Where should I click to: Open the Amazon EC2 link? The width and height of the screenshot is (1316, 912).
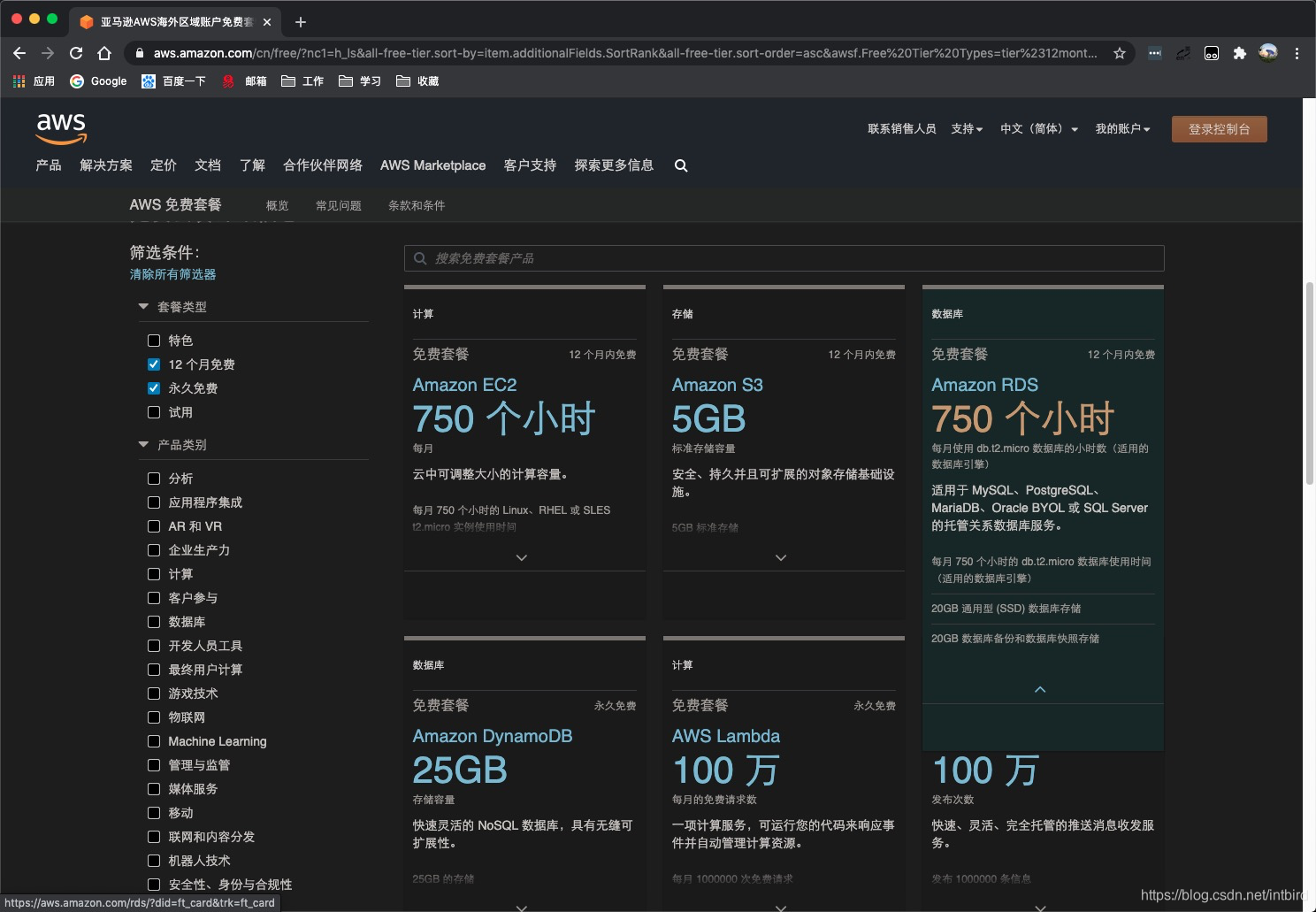(465, 385)
